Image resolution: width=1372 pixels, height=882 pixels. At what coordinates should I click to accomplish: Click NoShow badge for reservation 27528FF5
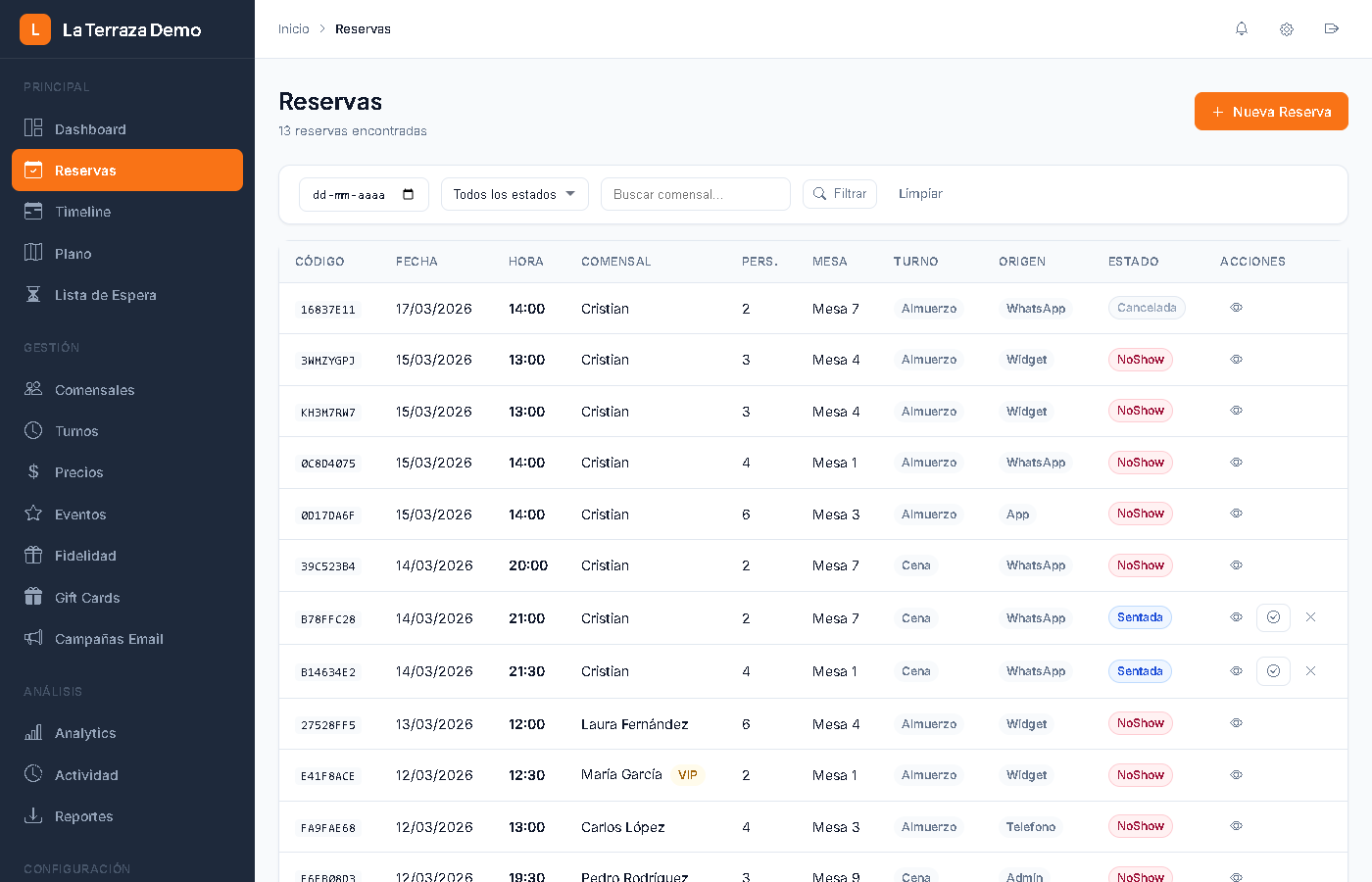(1141, 723)
